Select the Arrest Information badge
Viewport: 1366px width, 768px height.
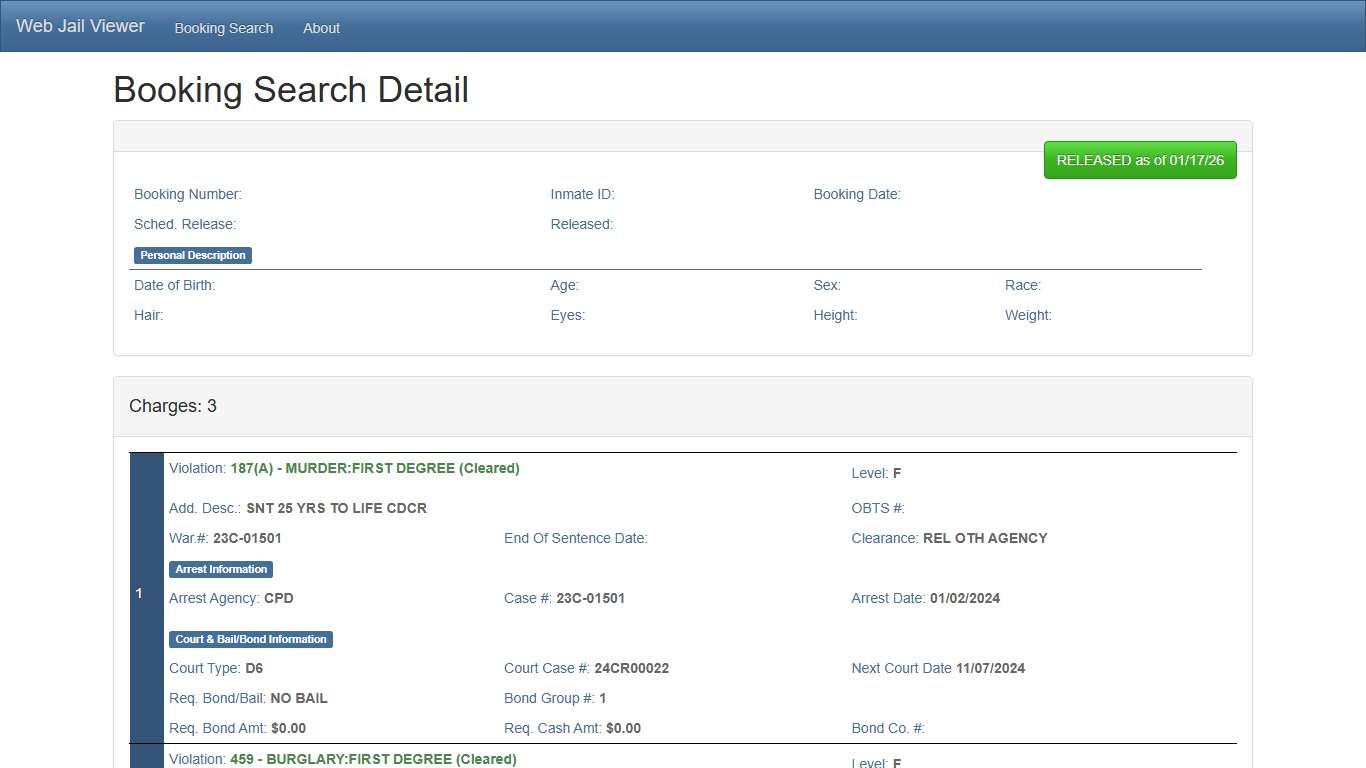tap(220, 569)
